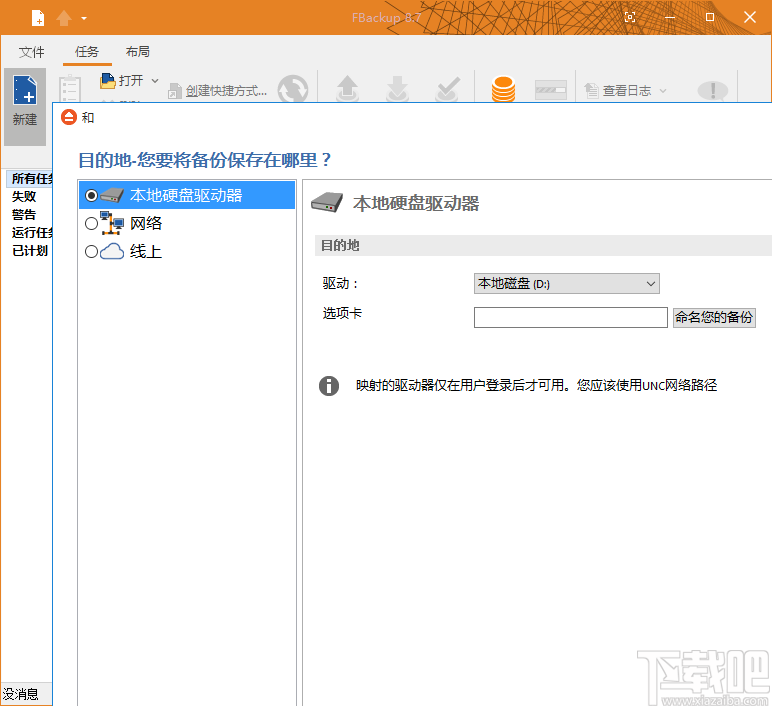Click the hard drive icon in destination list
772x706 pixels.
tap(112, 196)
